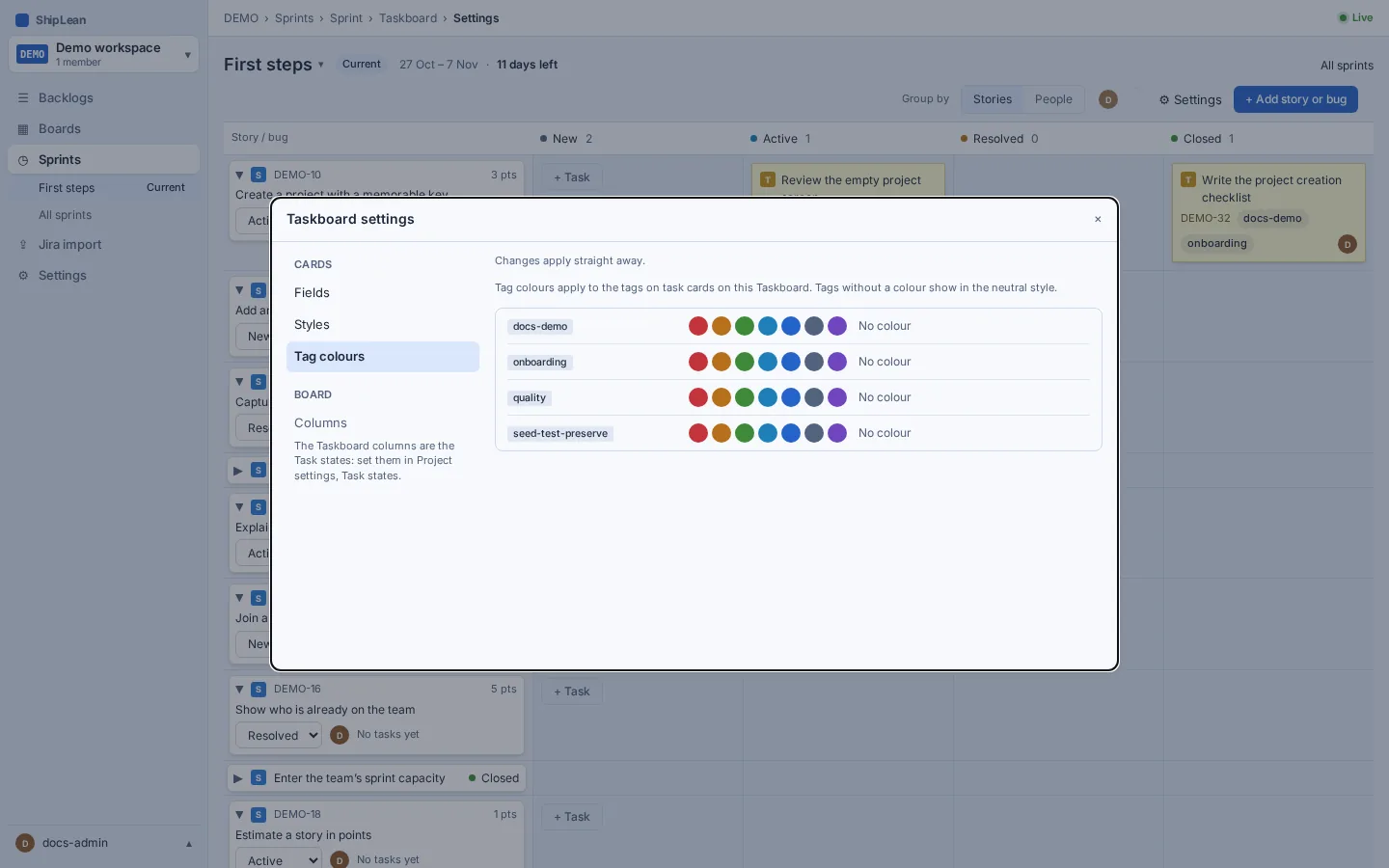
Task: Expand Enter the team's sprint capacity story
Action: tap(238, 777)
